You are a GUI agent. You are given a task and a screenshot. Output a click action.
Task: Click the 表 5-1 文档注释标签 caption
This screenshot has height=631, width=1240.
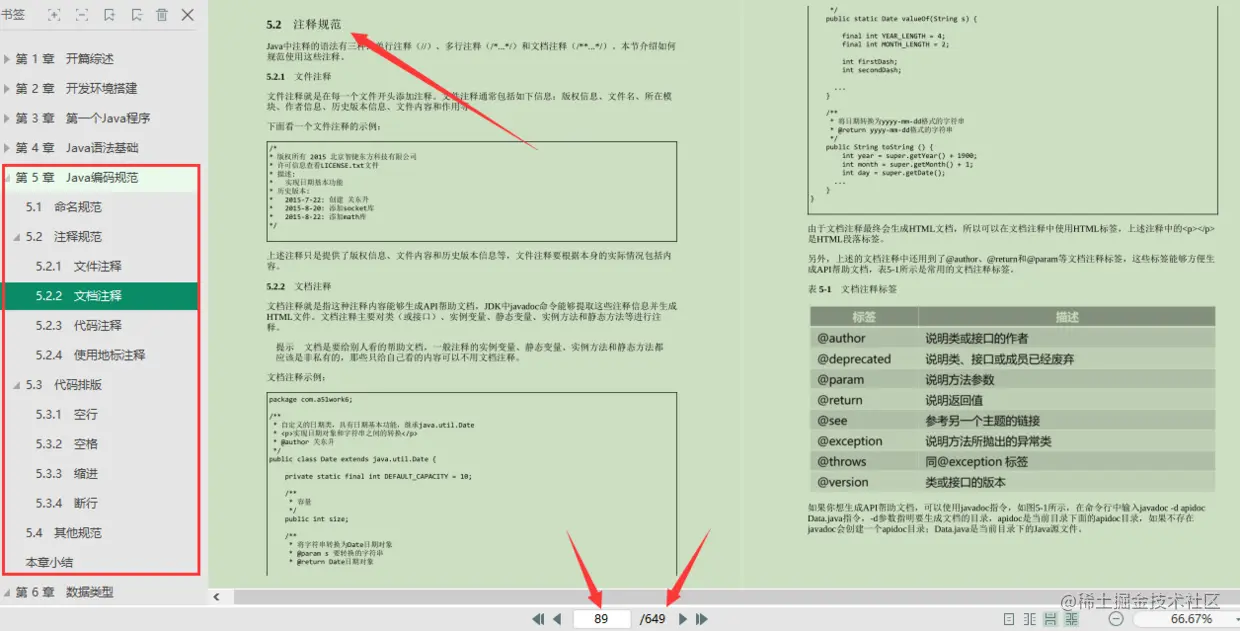point(852,289)
